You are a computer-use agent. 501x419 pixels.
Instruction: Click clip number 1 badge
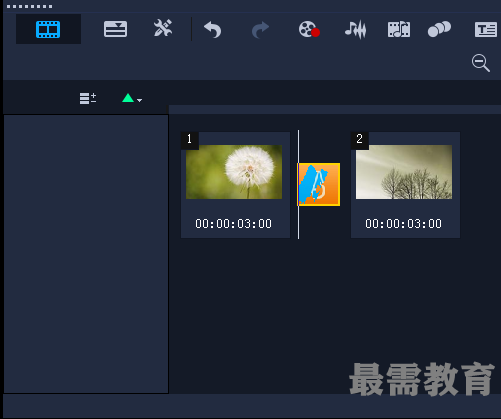[190, 139]
